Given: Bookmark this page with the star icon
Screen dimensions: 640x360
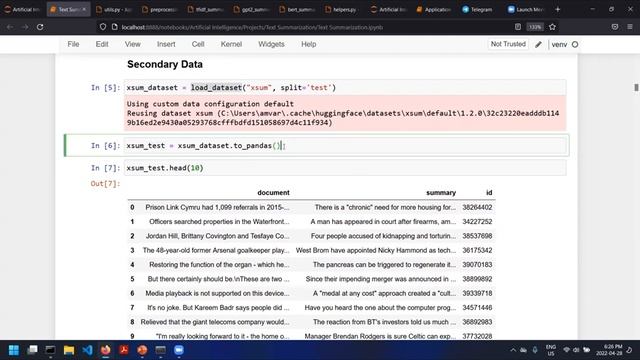Looking at the screenshot, I should click(552, 27).
